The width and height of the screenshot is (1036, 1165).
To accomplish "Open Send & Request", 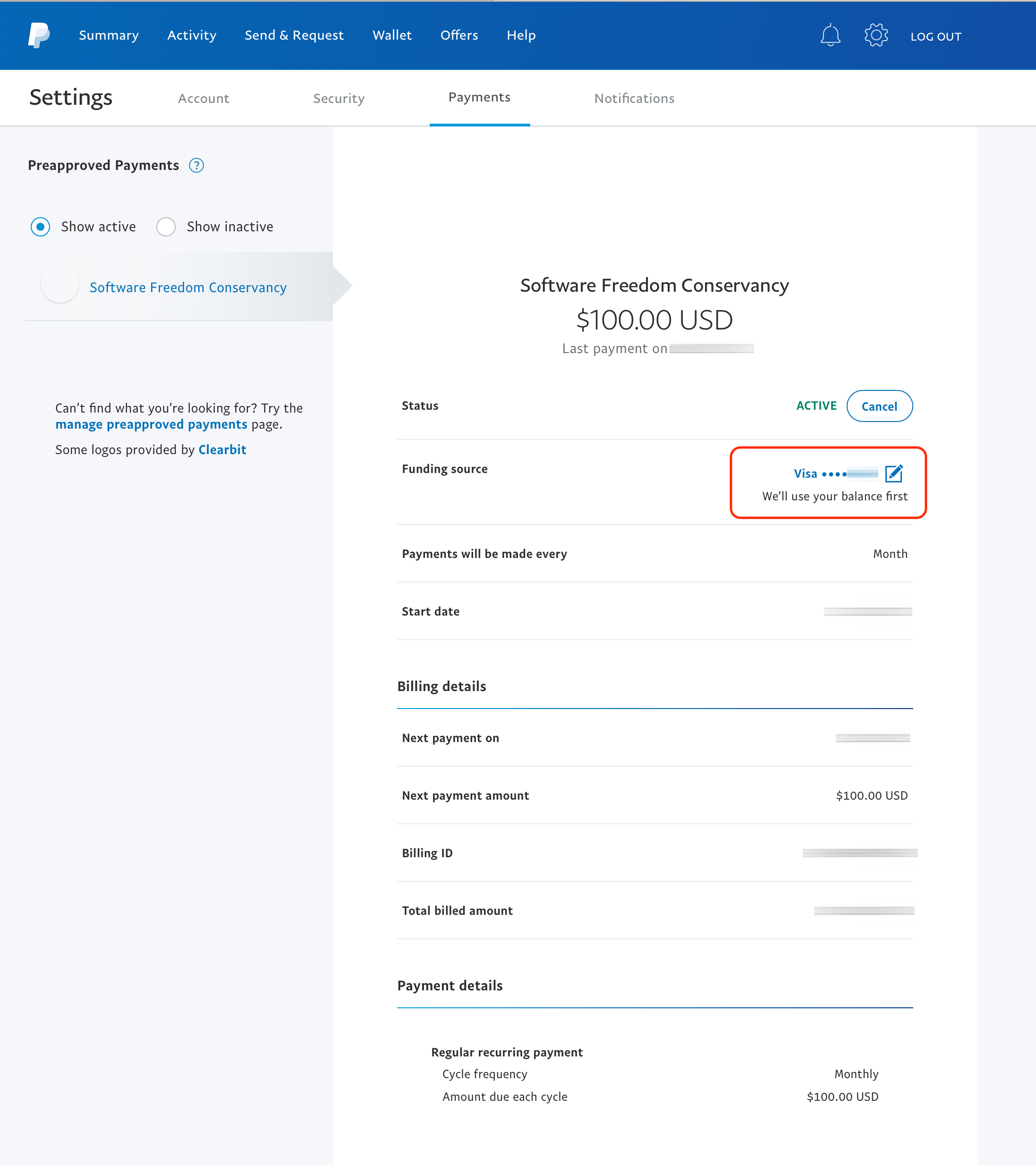I will pos(294,35).
